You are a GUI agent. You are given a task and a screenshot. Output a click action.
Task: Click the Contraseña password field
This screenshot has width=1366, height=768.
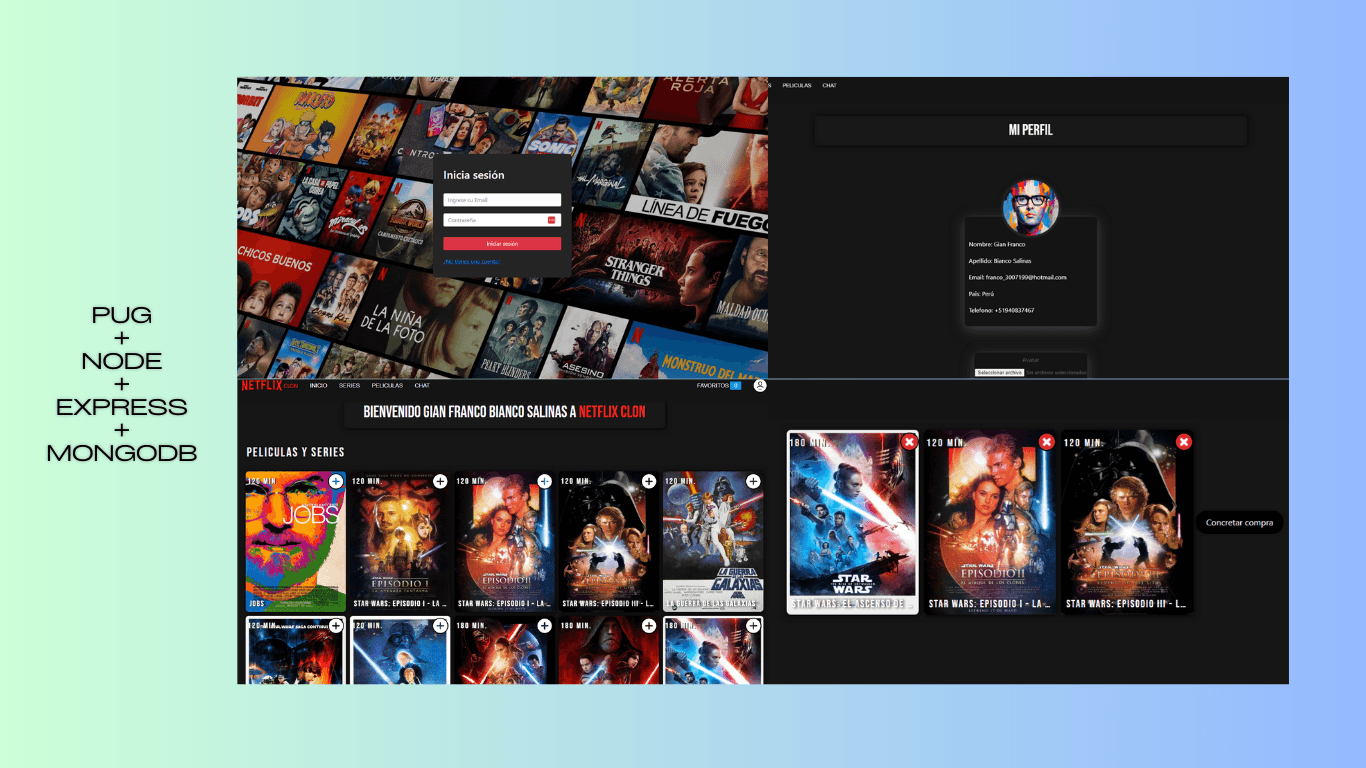point(494,220)
